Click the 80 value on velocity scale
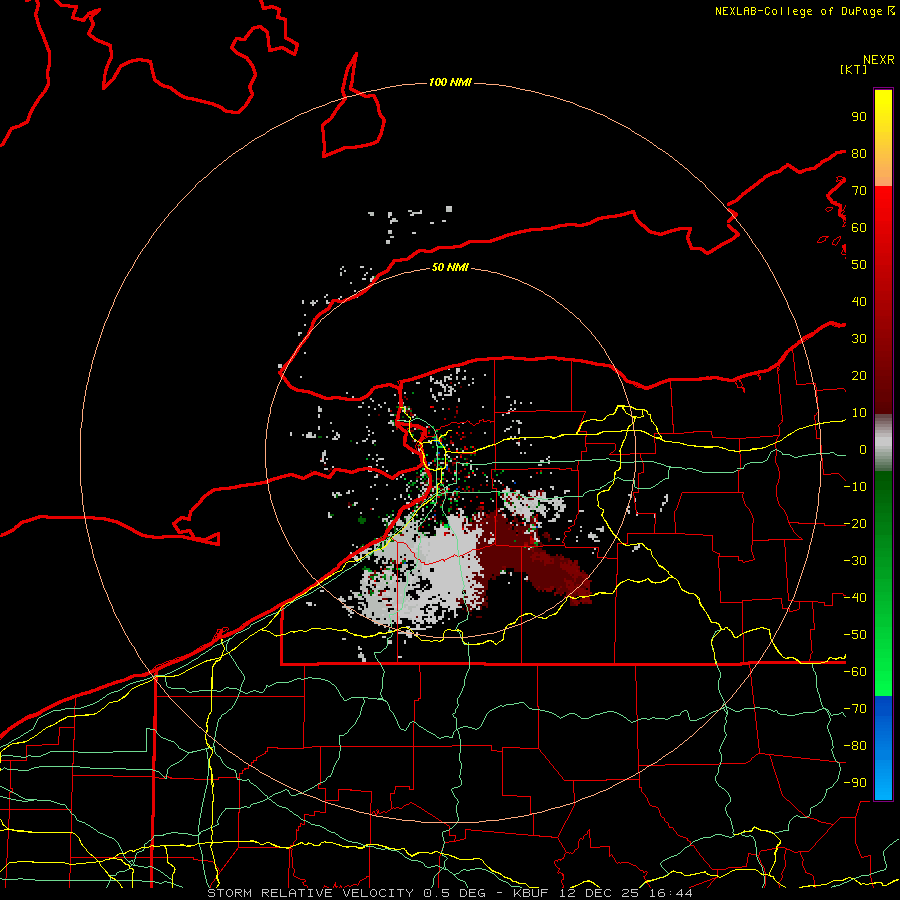This screenshot has width=900, height=900. click(859, 153)
